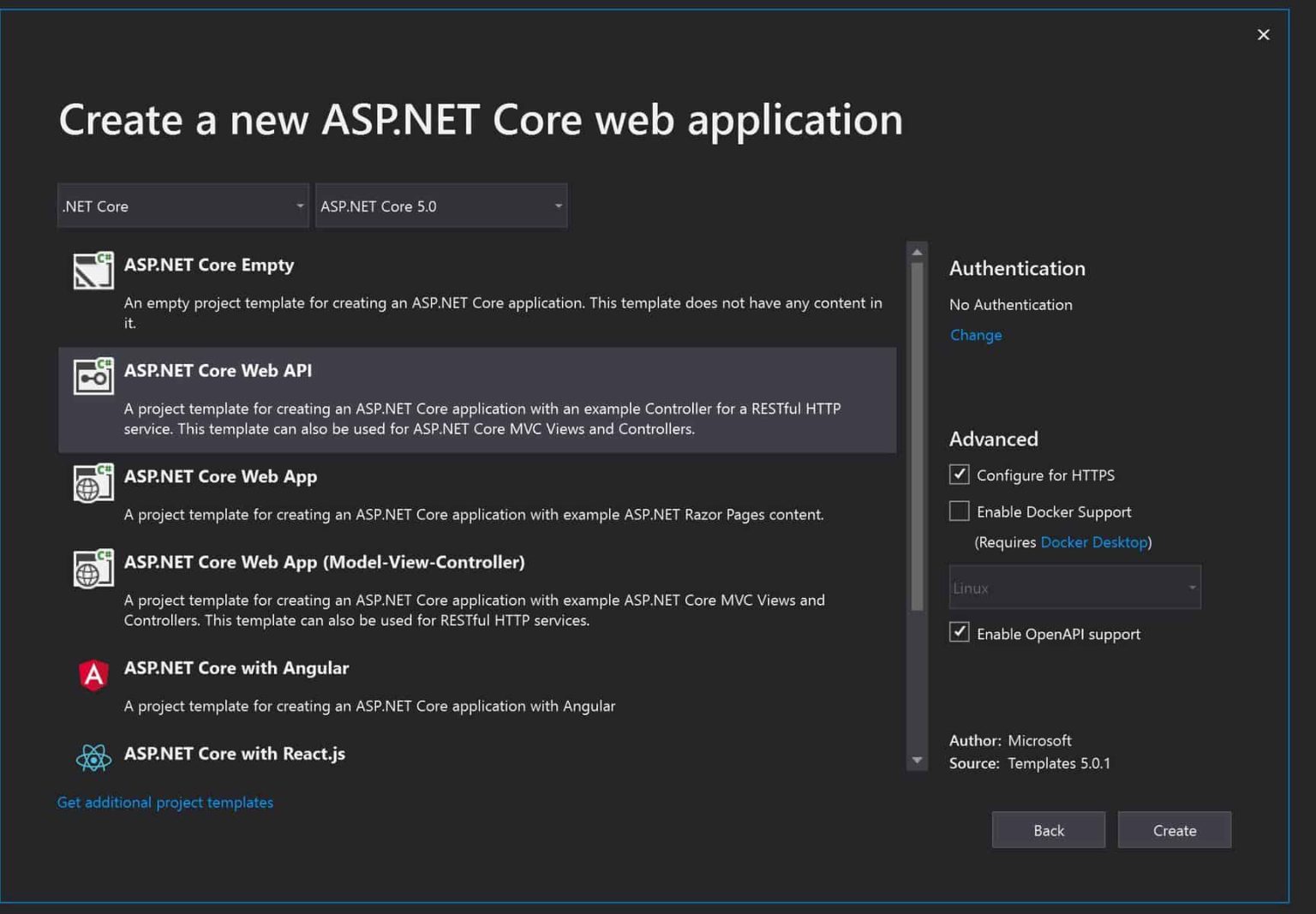The height and width of the screenshot is (914, 1316).
Task: Click the Change authentication link
Action: click(x=976, y=335)
